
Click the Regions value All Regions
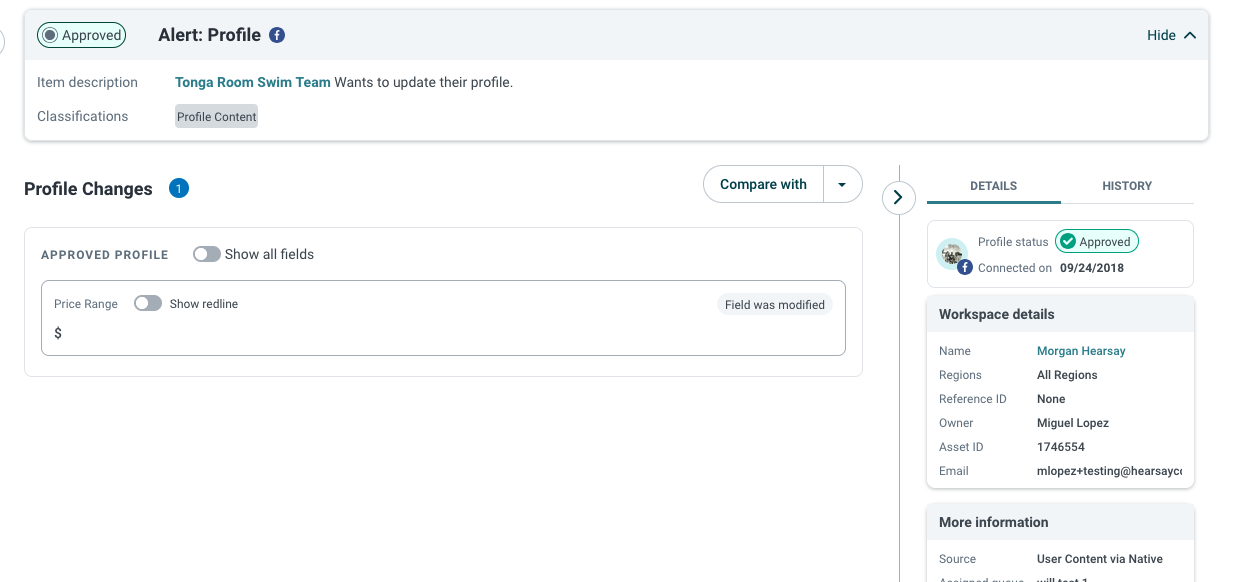1067,375
